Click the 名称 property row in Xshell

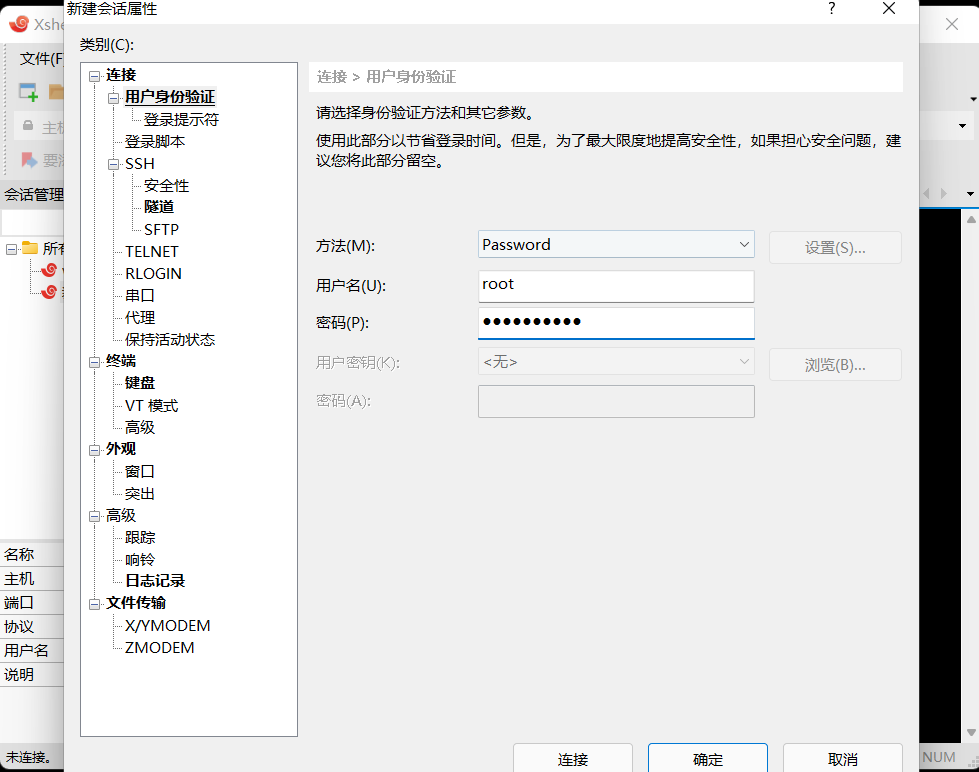32,554
